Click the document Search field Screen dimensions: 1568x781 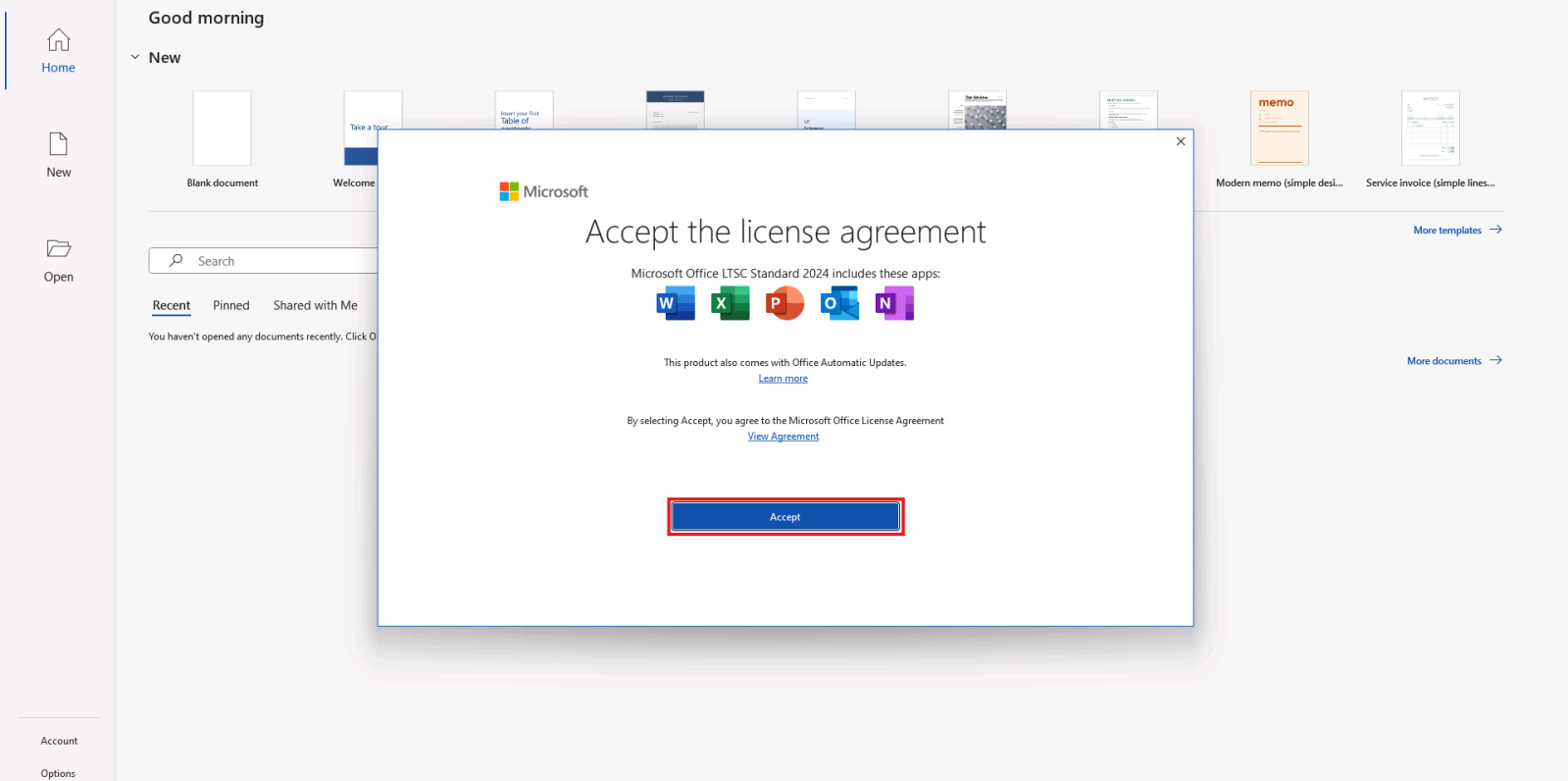point(263,261)
